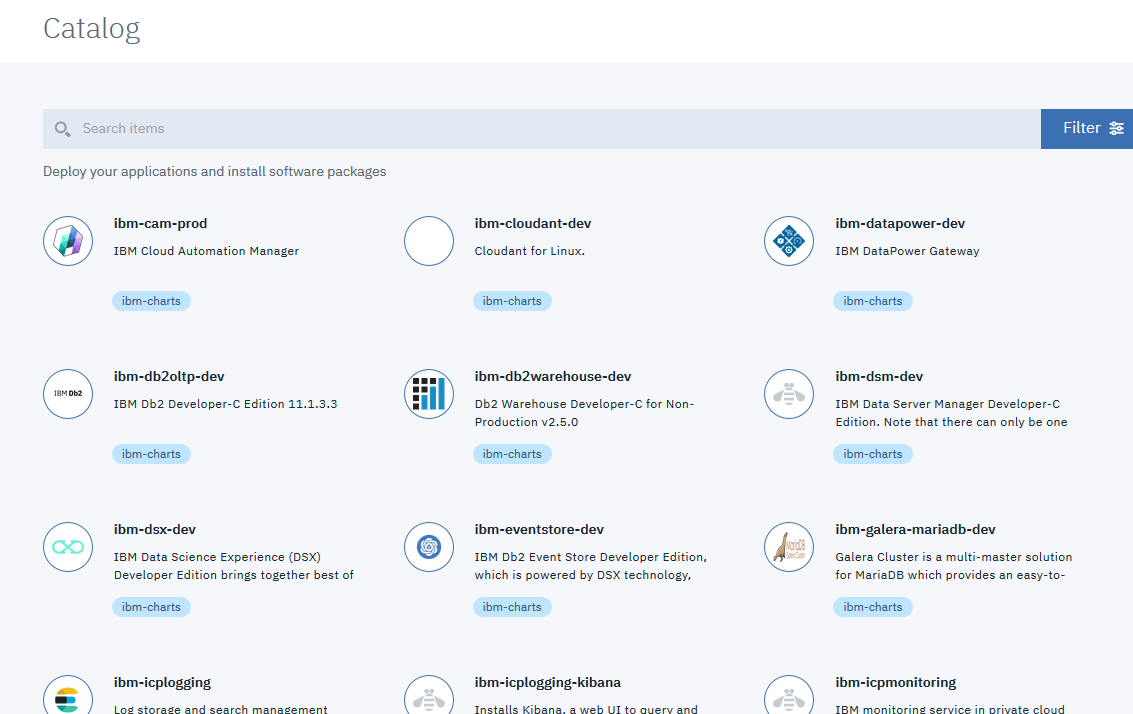Viewport: 1133px width, 714px height.
Task: Open the Filter panel
Action: pyautogui.click(x=1087, y=129)
